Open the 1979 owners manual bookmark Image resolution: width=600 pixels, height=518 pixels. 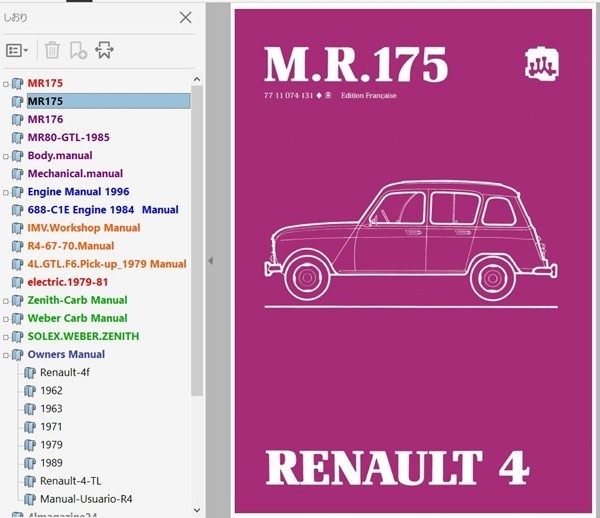coord(51,445)
